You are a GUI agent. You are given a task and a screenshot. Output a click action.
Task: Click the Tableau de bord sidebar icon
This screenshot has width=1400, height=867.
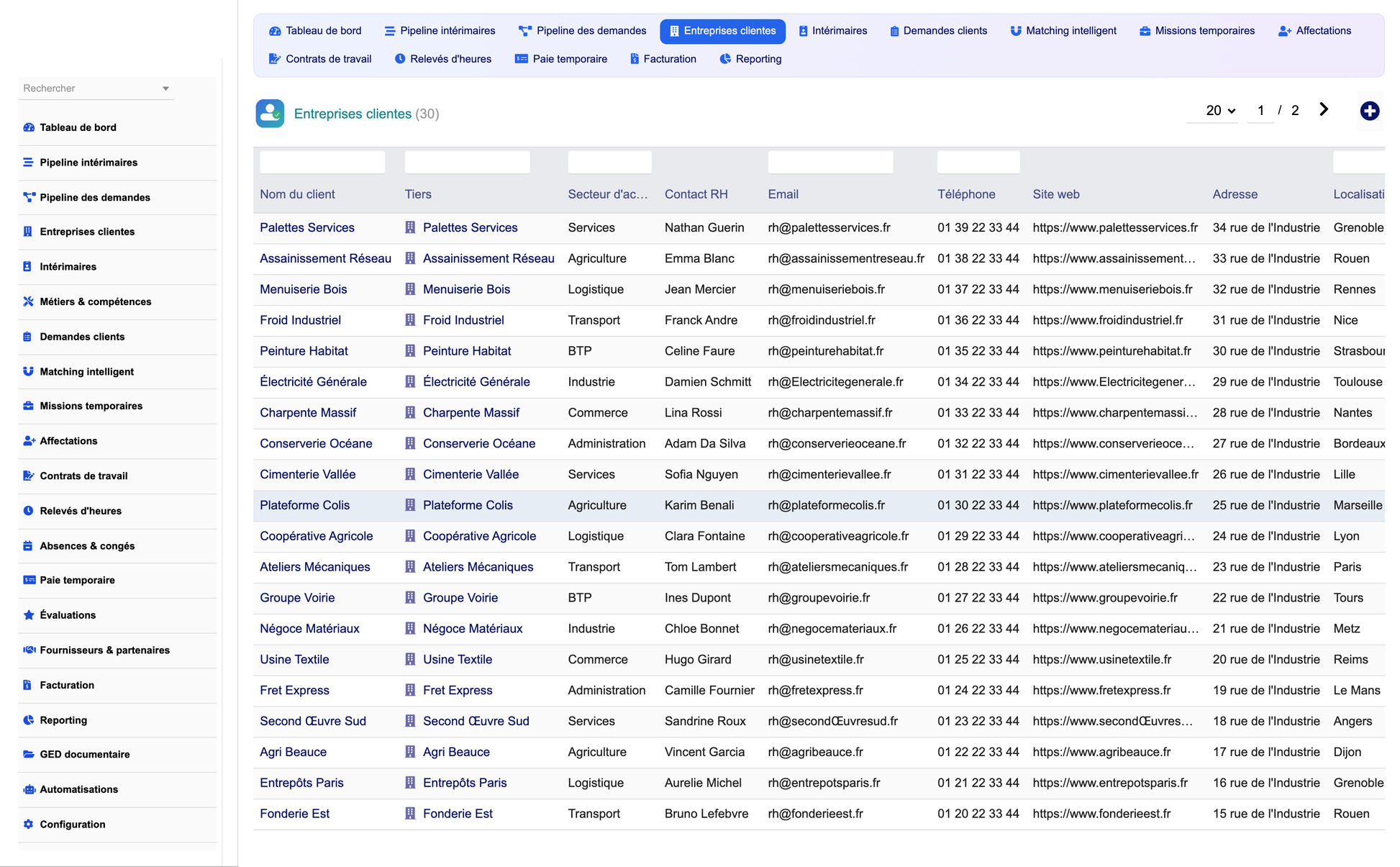[29, 127]
